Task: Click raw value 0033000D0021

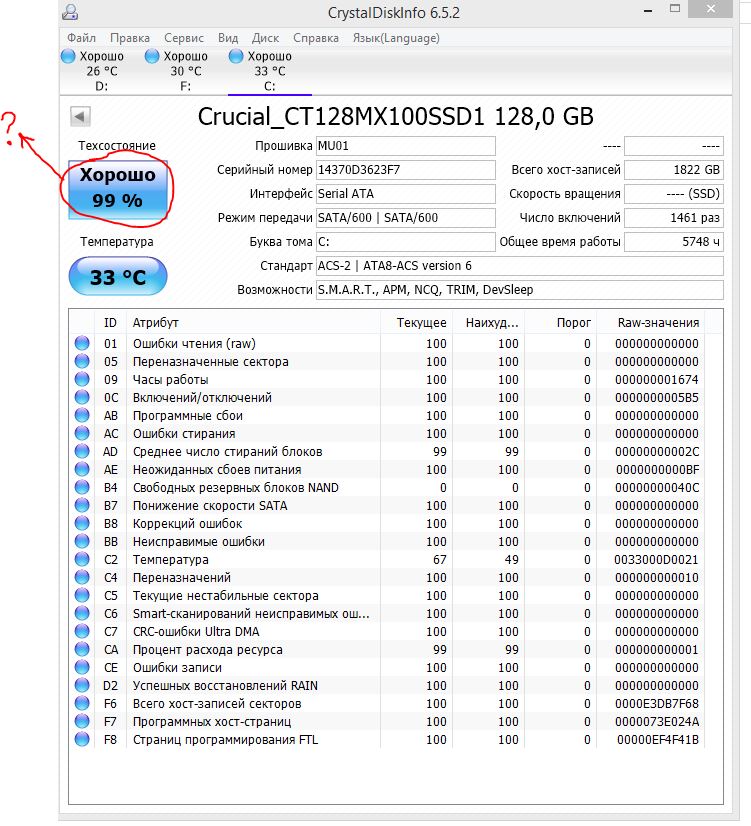Action: (657, 559)
